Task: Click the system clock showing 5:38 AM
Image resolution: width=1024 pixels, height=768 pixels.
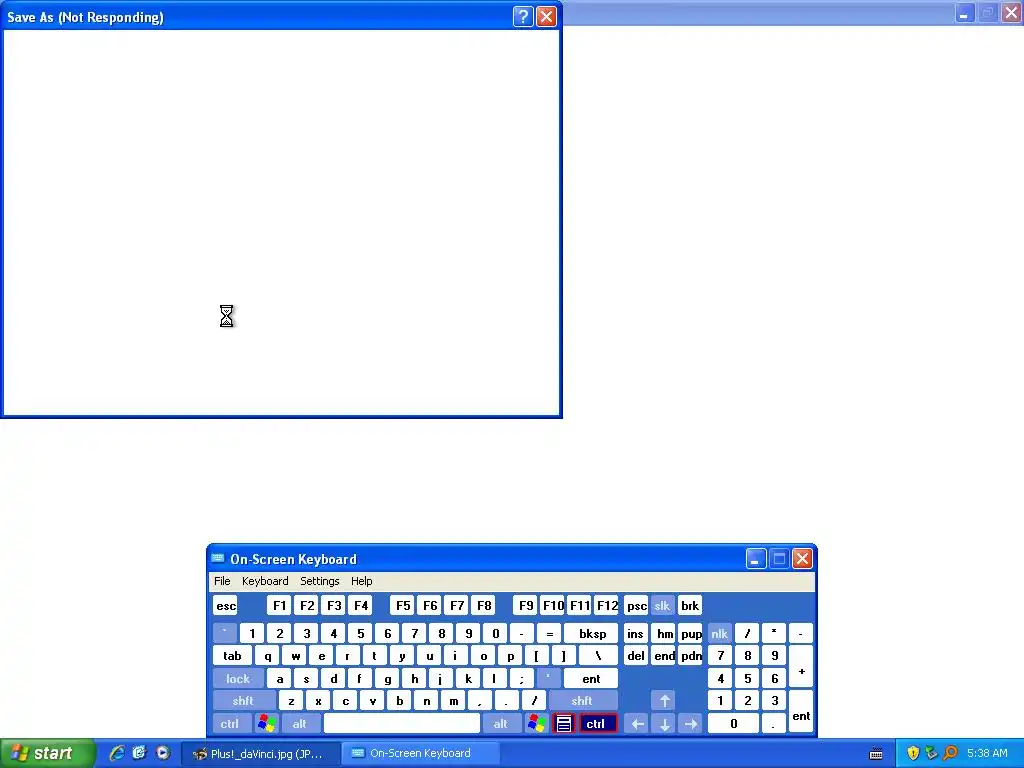Action: pyautogui.click(x=987, y=753)
